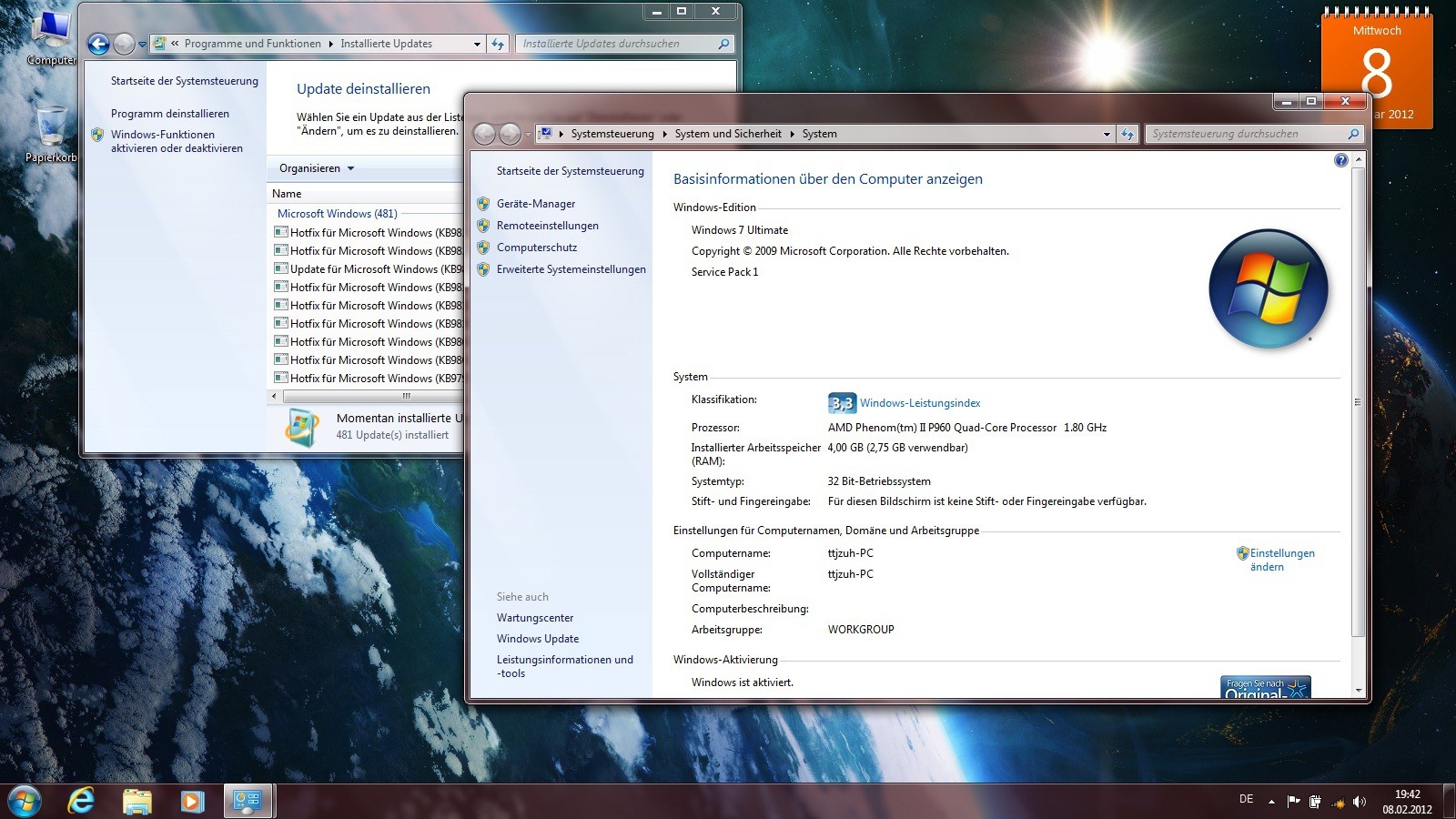The height and width of the screenshot is (819, 1456).
Task: Click the search magnifier in Installierte Updates window
Action: pos(723,44)
